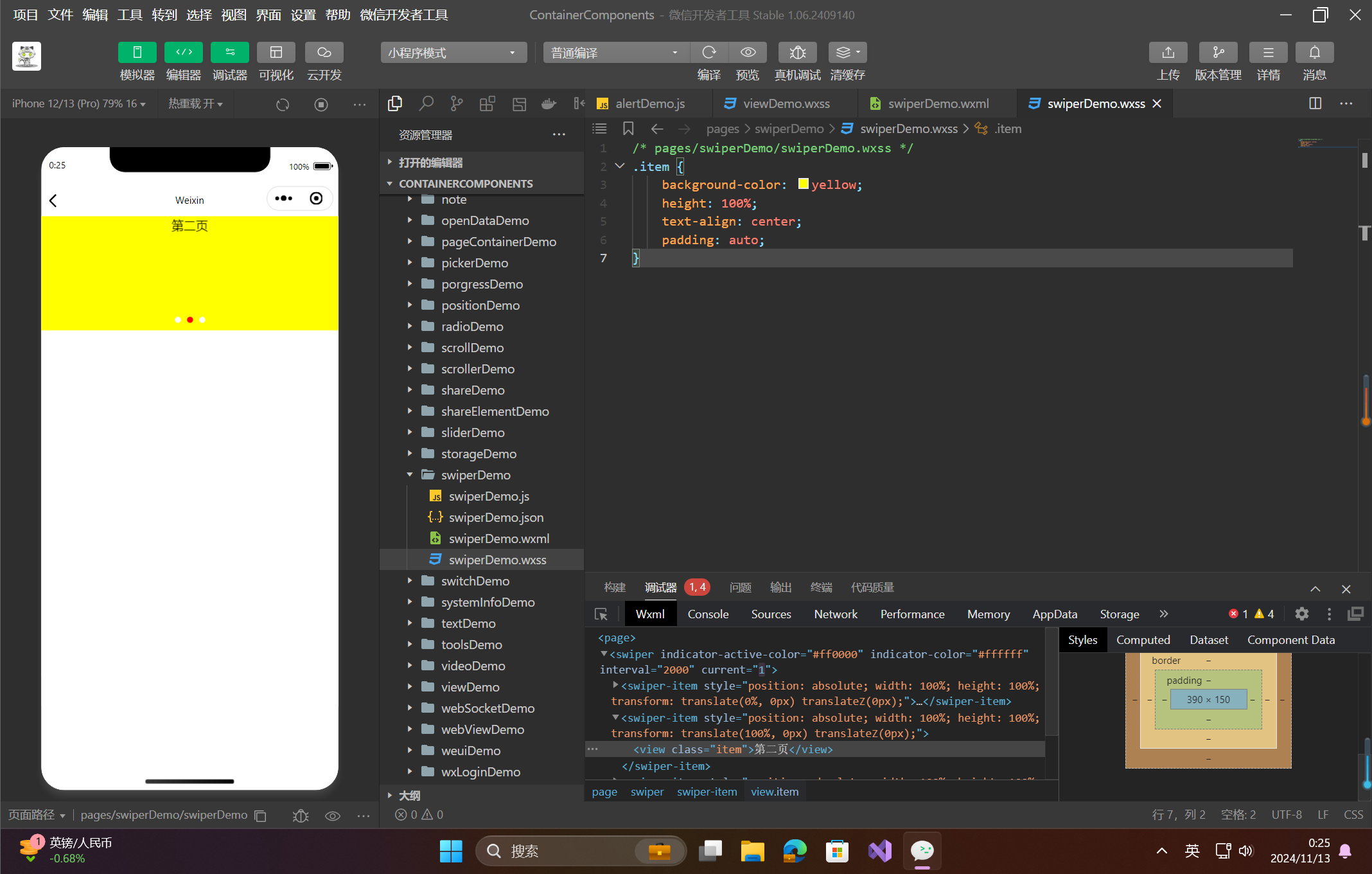Click the 上传 upload button
This screenshot has height=874, width=1372.
1168,52
